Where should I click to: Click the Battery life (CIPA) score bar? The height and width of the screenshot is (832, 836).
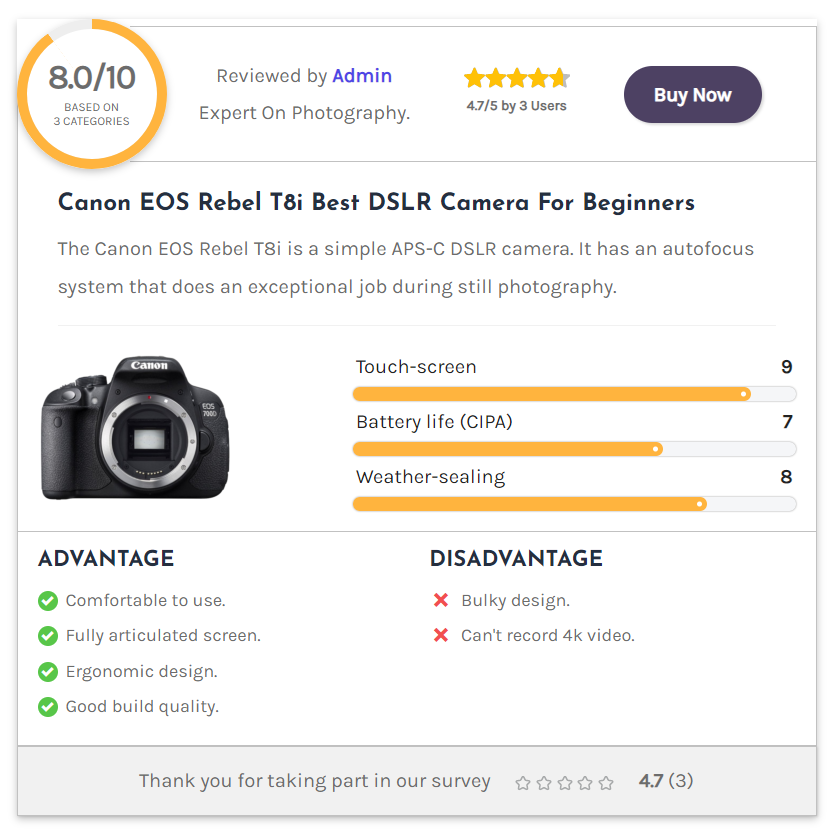coord(574,449)
